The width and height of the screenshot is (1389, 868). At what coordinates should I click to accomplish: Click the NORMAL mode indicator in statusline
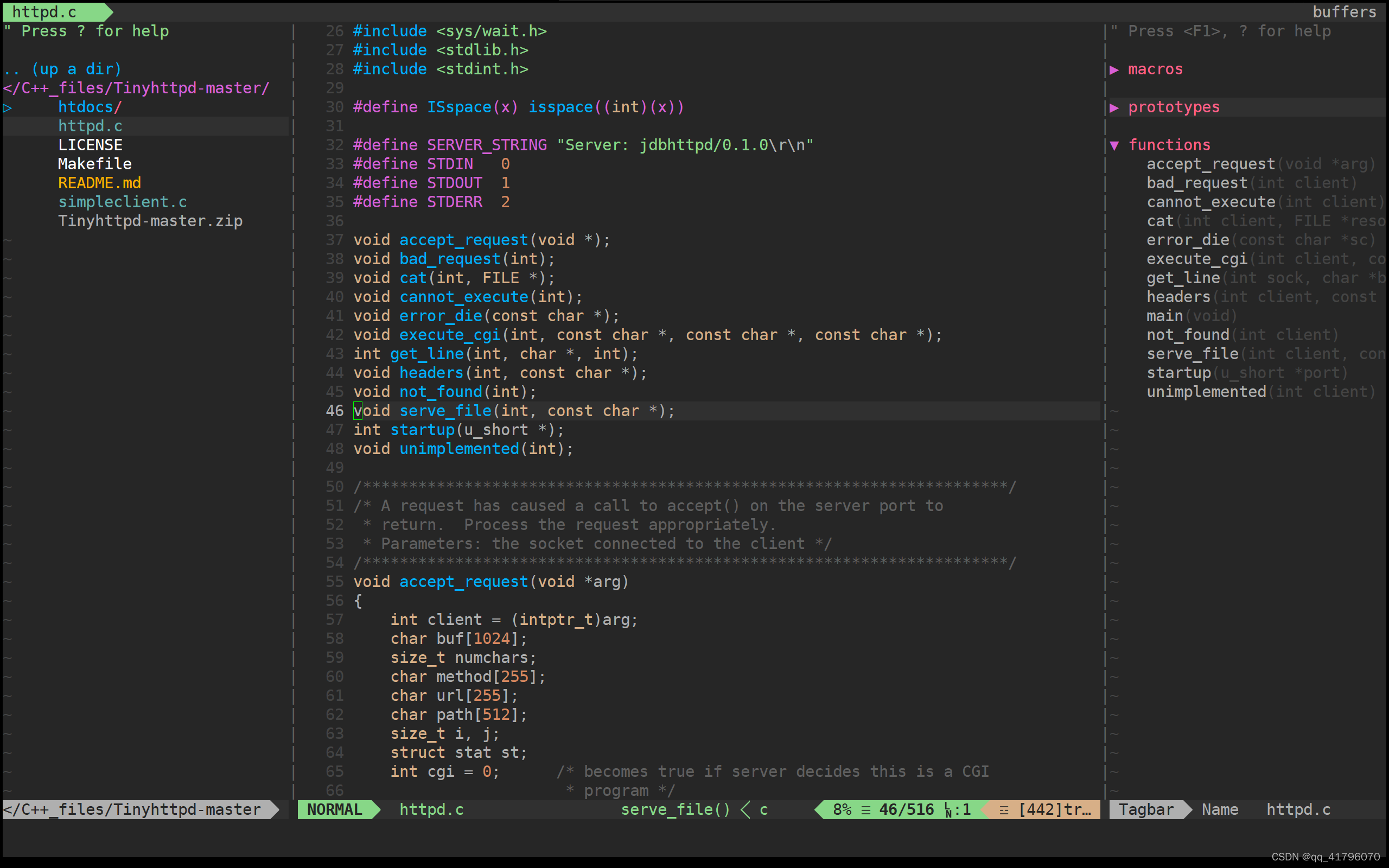(x=335, y=809)
